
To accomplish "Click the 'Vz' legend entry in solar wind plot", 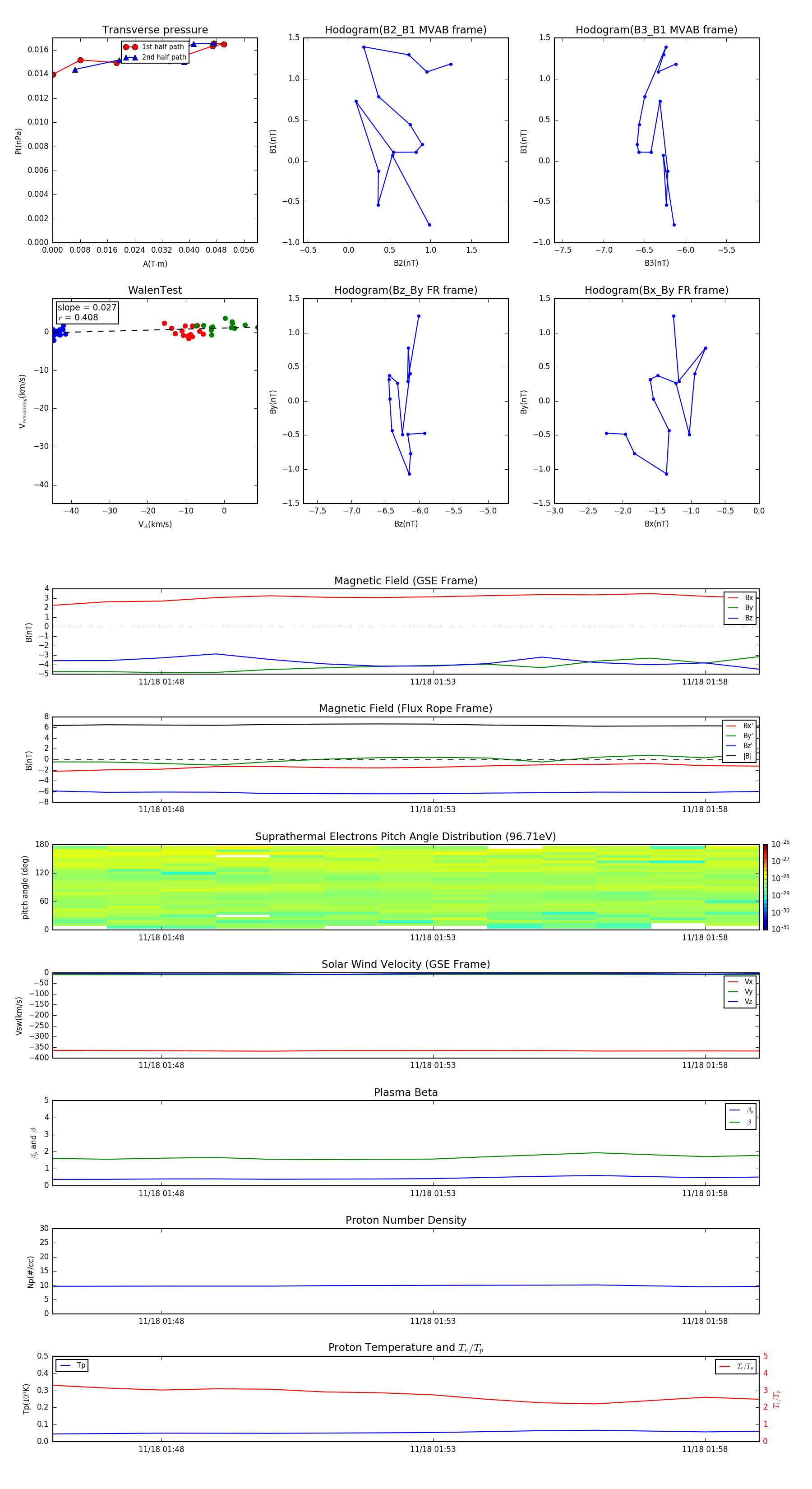I will pos(740,1002).
